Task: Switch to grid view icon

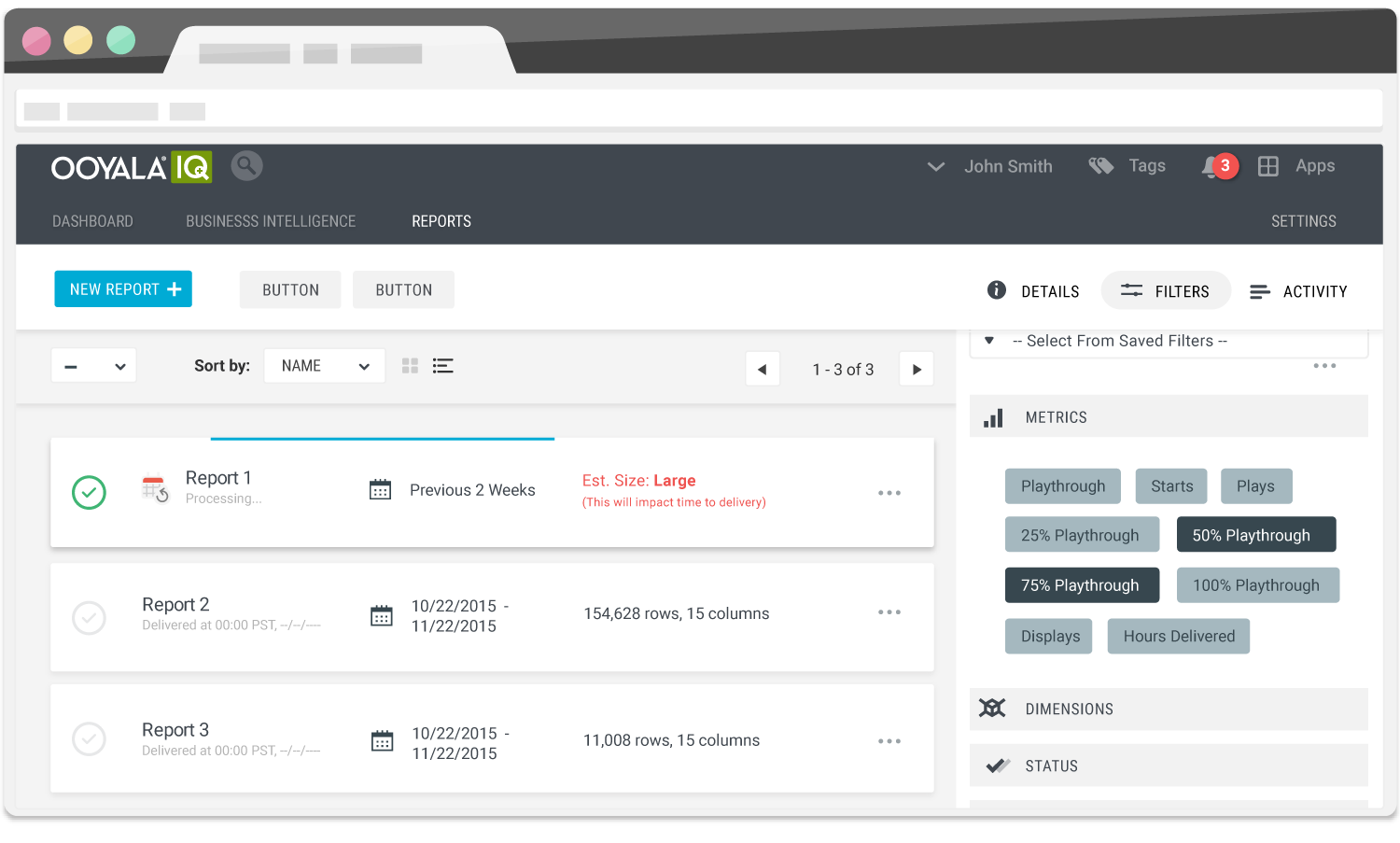Action: pos(410,366)
